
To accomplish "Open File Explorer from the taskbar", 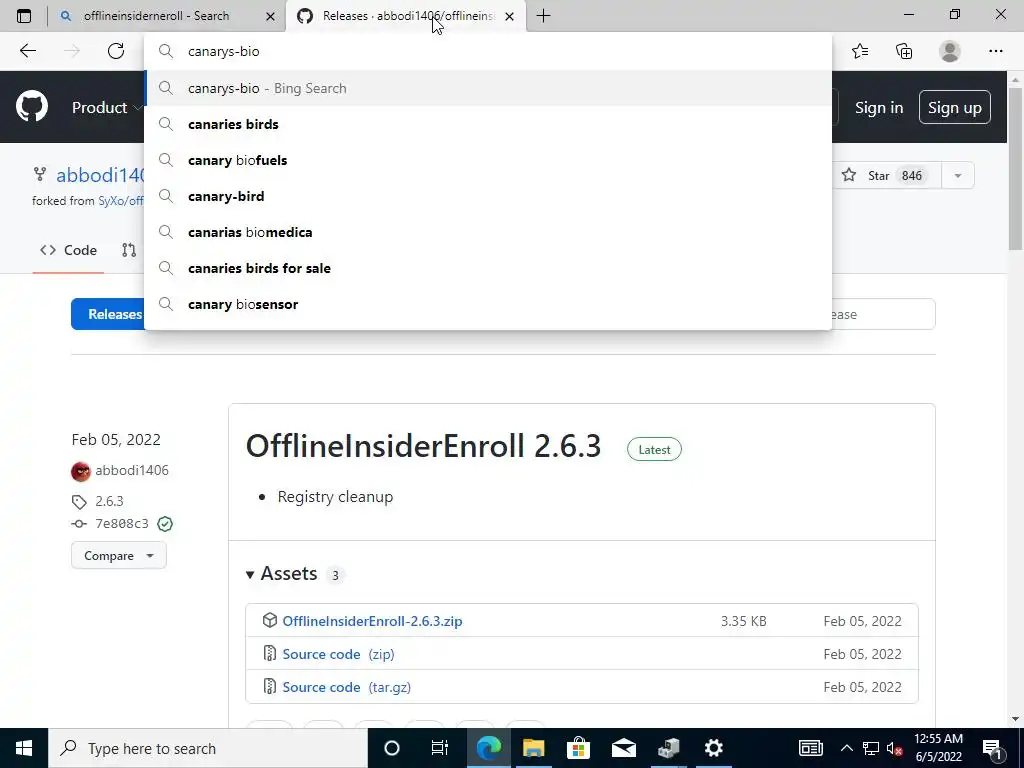I will tap(534, 748).
